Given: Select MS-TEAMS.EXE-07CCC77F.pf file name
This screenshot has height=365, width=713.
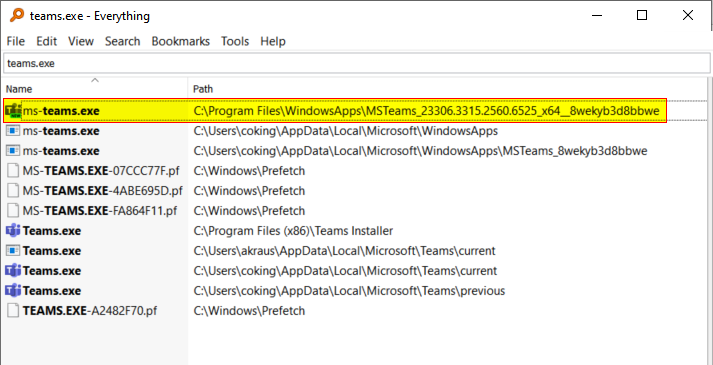Looking at the screenshot, I should [x=101, y=171].
